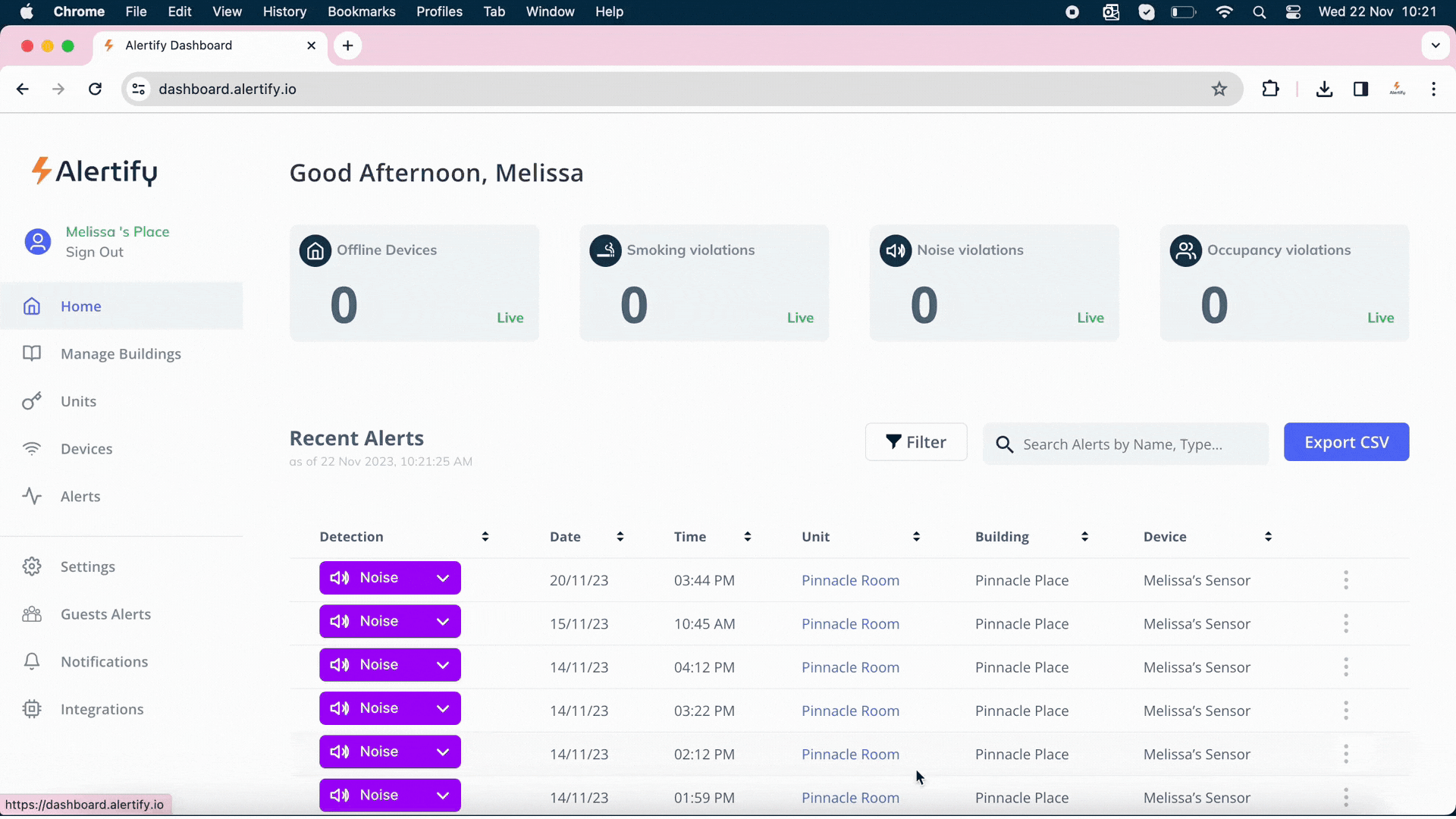Open the Bookmarks menu in menu bar
1456x819 pixels.
[x=361, y=11]
